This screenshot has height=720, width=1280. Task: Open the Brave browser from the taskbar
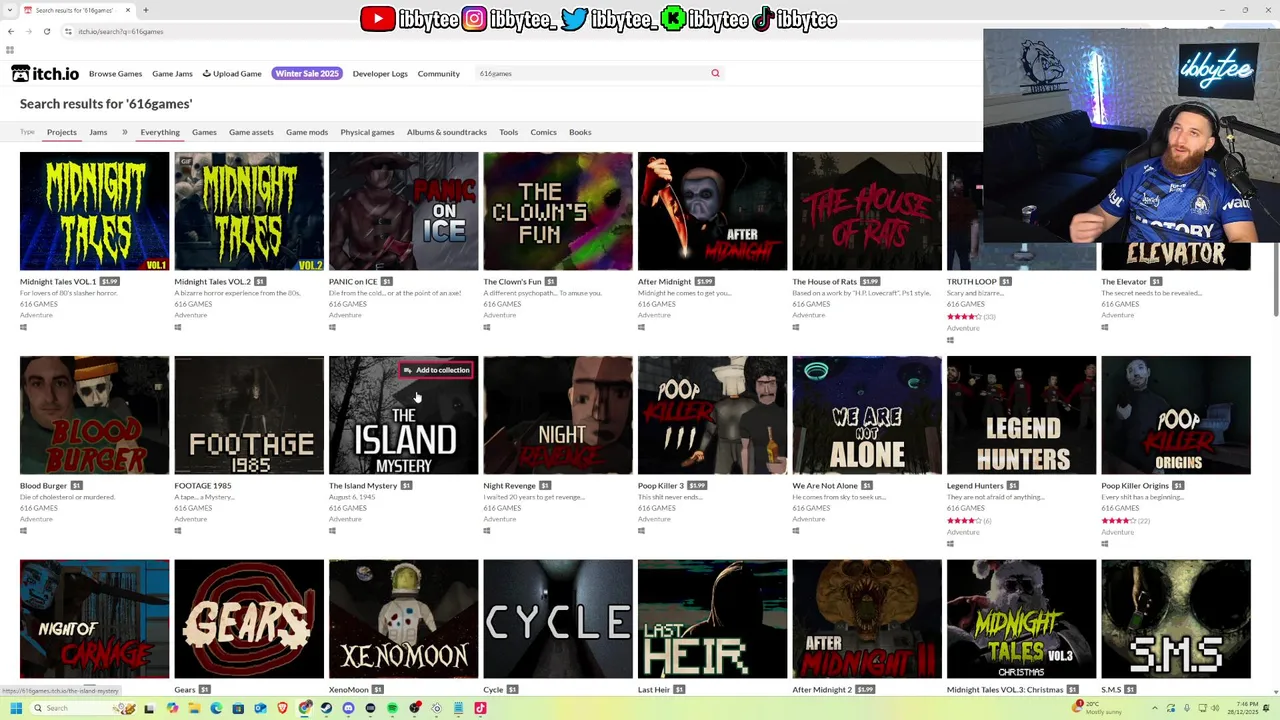[282, 708]
